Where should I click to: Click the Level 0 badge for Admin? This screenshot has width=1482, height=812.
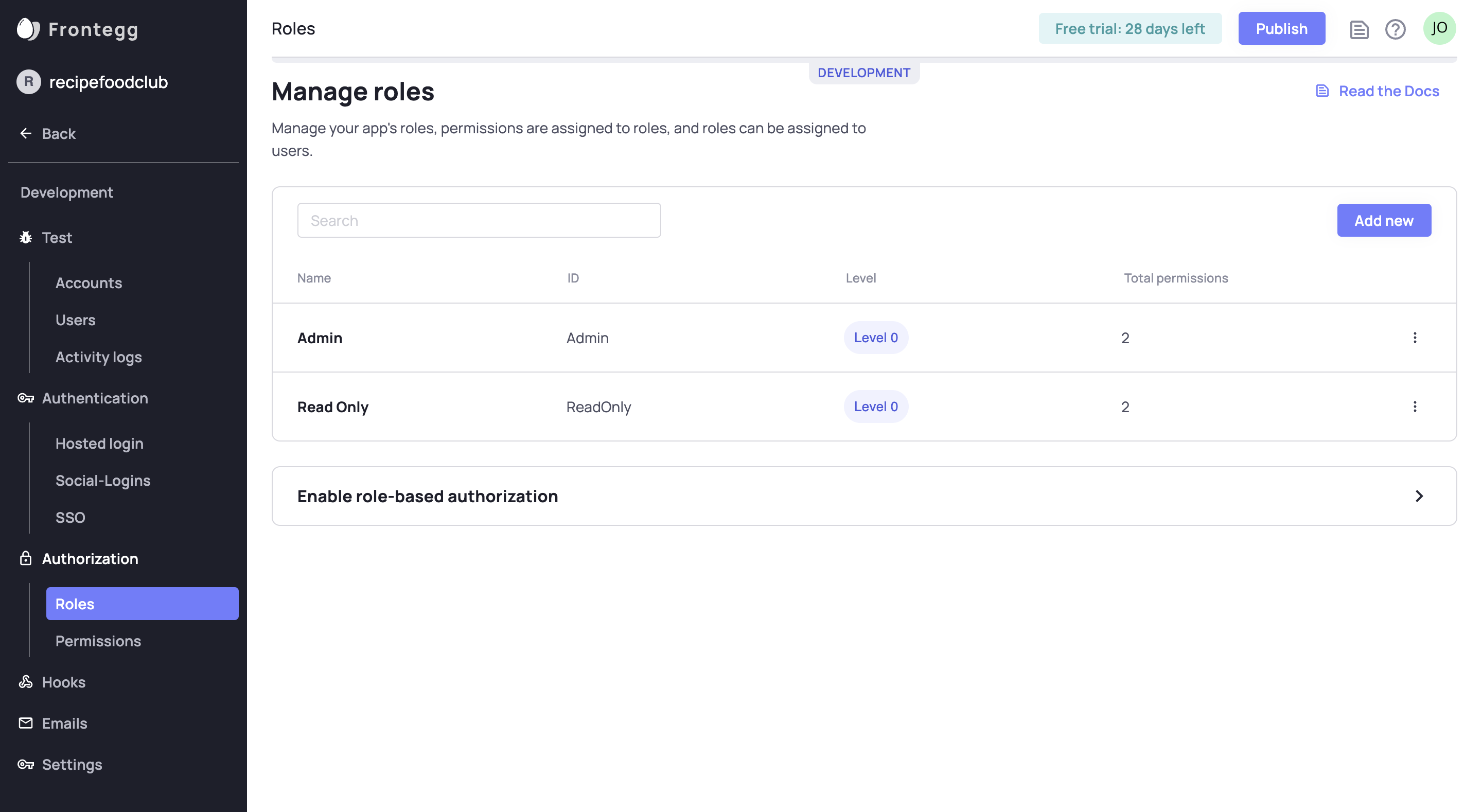click(x=876, y=338)
